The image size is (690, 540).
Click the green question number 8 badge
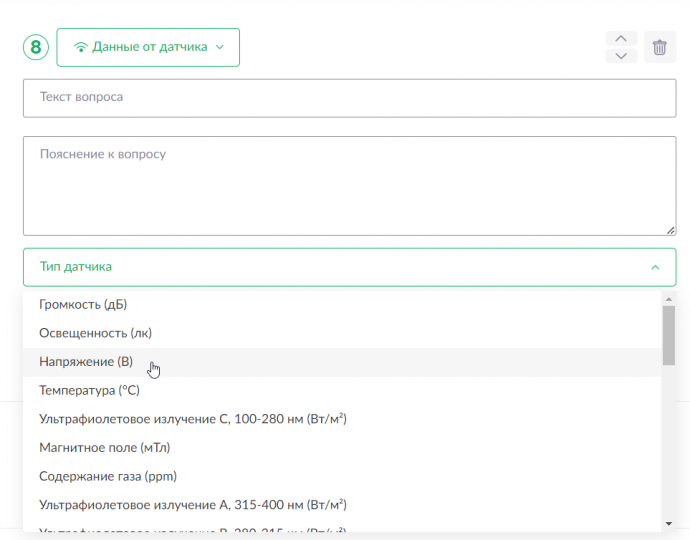point(36,47)
